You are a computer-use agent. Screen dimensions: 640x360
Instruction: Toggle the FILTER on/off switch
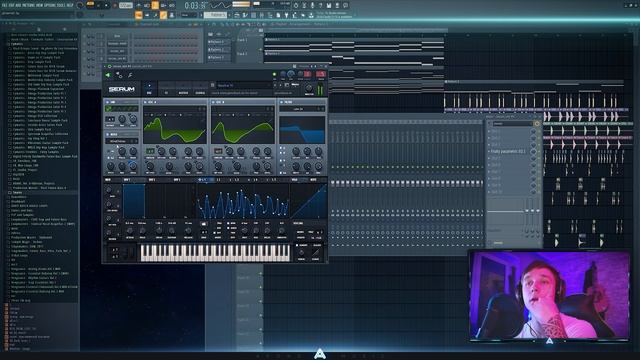(x=282, y=102)
